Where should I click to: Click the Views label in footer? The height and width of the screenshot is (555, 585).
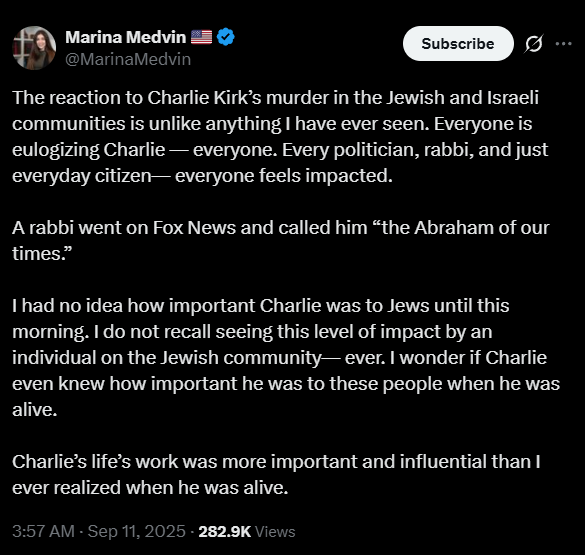(275, 532)
